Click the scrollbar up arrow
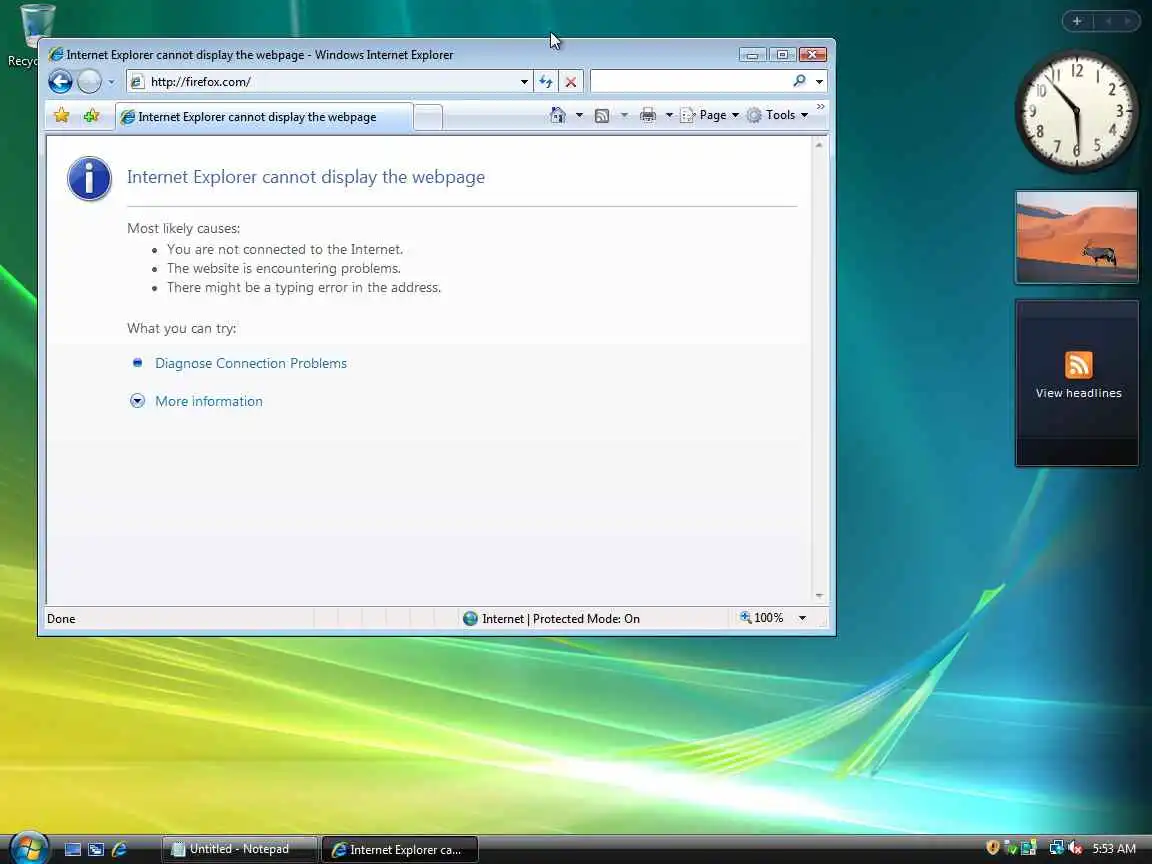 pos(819,145)
